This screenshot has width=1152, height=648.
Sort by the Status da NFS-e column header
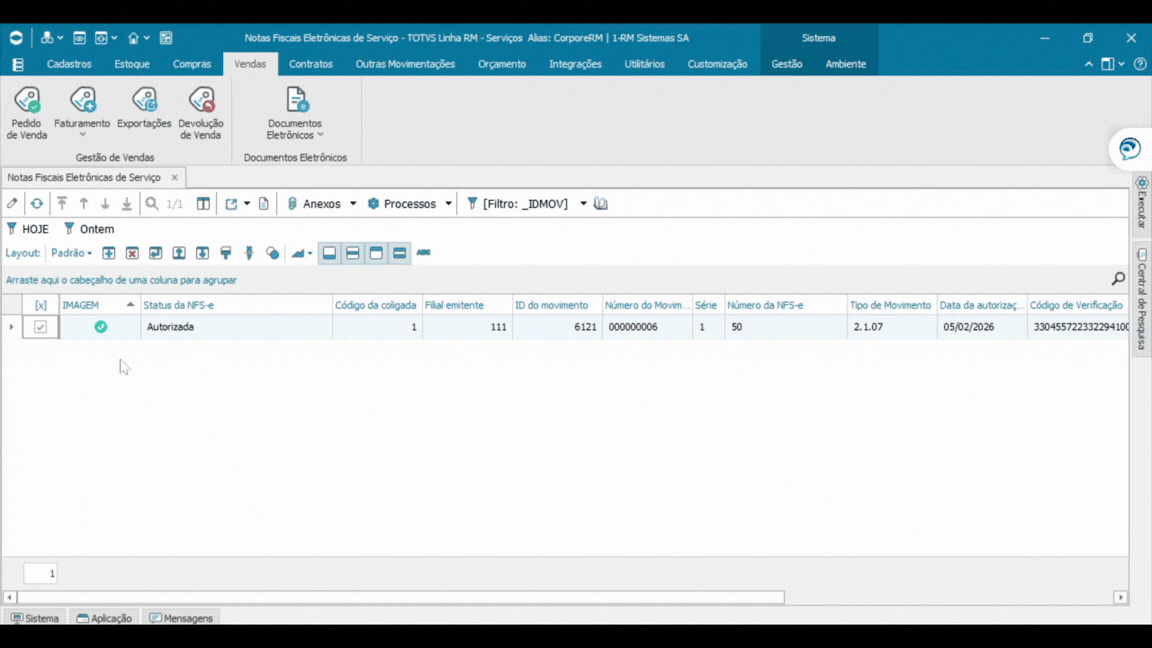[236, 305]
